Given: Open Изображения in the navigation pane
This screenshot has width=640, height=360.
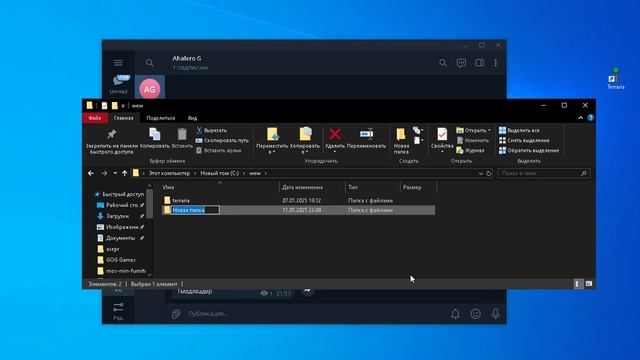Looking at the screenshot, I should pyautogui.click(x=120, y=227).
